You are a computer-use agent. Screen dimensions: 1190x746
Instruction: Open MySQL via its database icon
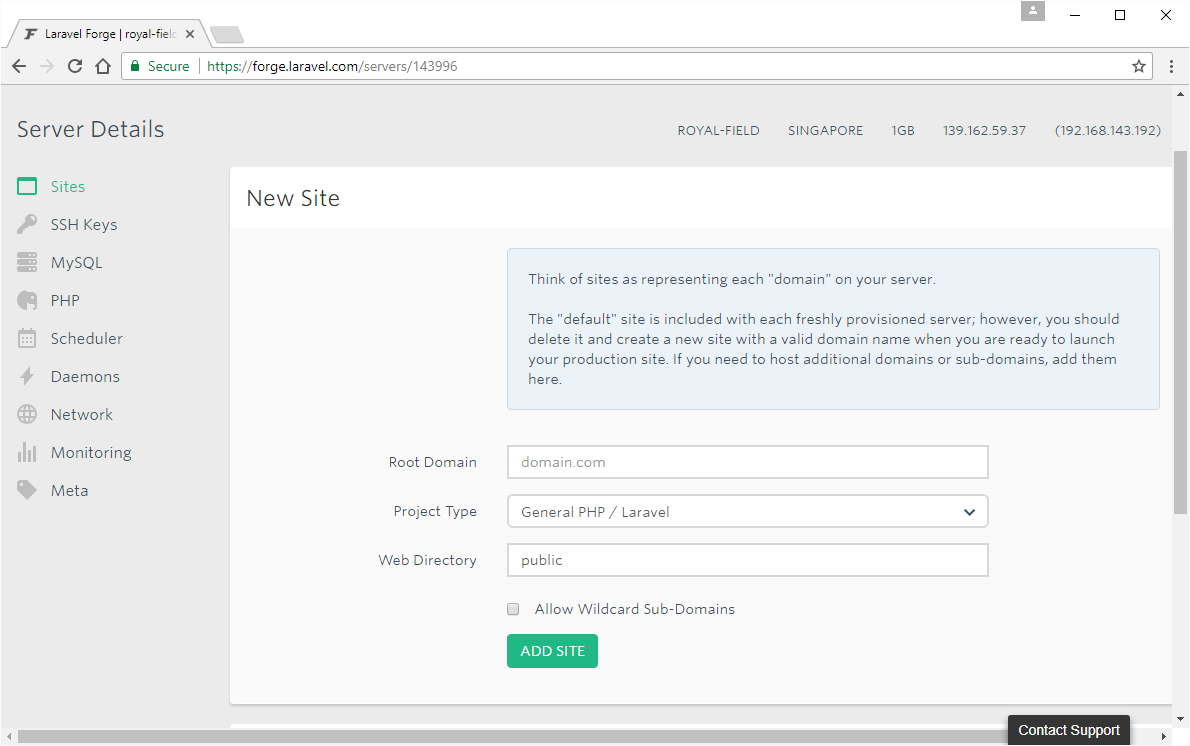(x=27, y=263)
